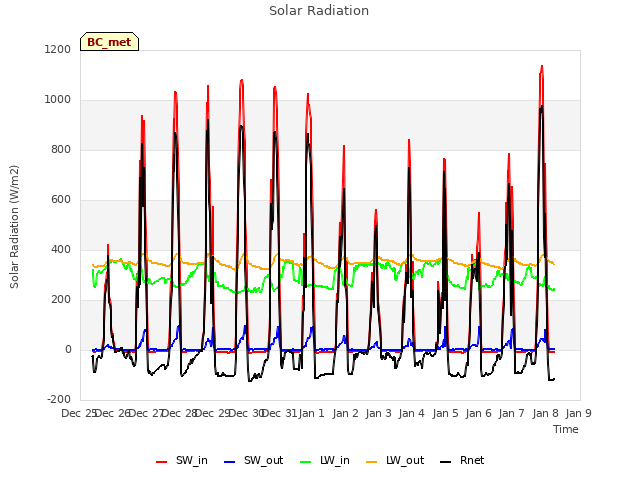Click the Jan 3 x-axis tick label

coord(378,413)
